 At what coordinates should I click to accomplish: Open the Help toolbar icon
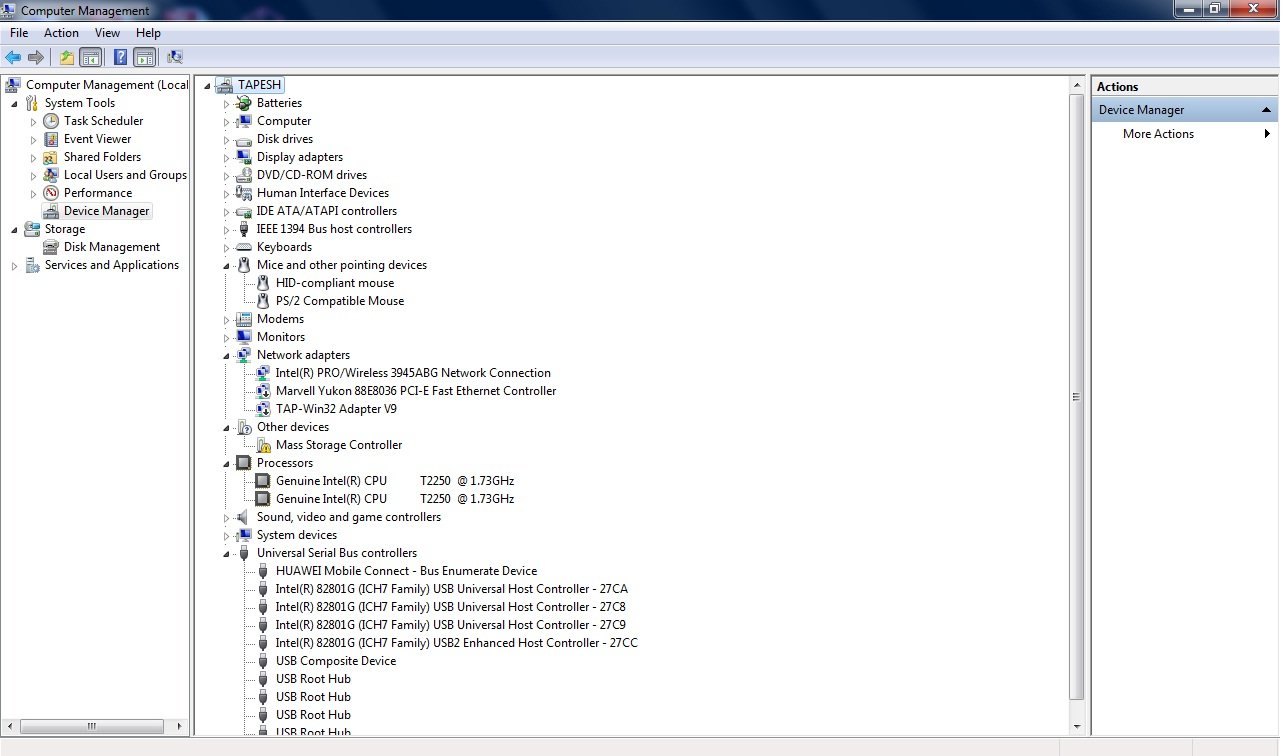pyautogui.click(x=120, y=57)
